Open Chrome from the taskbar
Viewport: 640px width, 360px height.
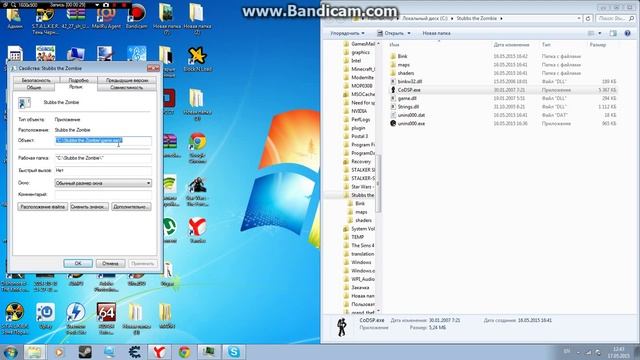pyautogui.click(x=184, y=352)
